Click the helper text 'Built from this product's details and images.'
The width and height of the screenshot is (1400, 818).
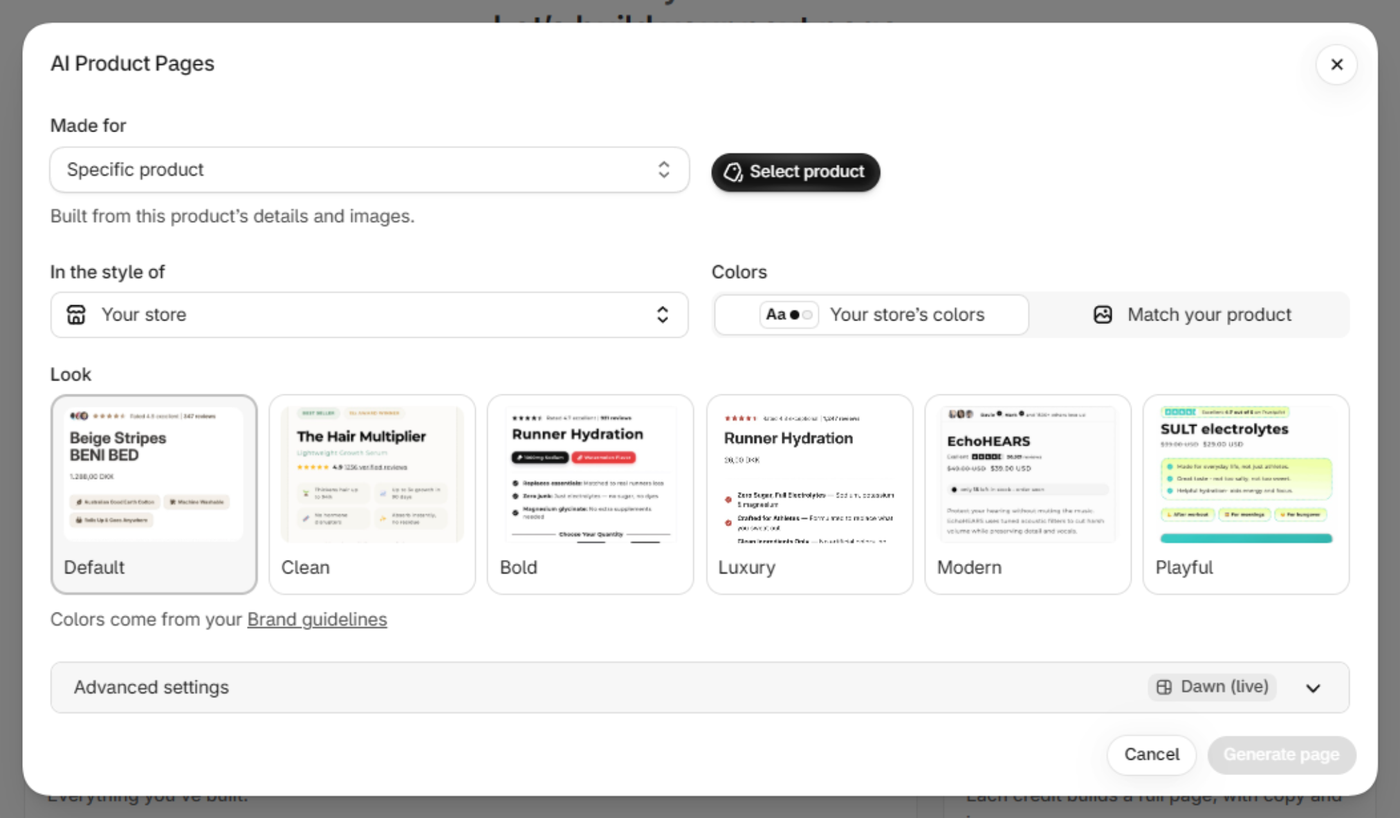232,216
